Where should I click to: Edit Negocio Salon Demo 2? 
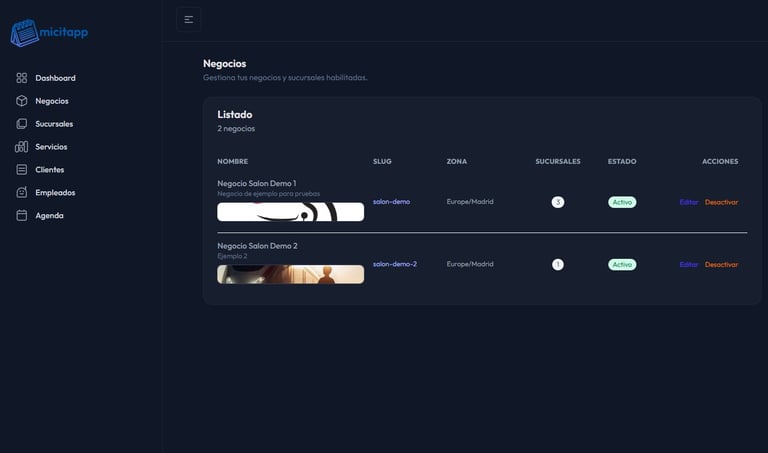point(689,264)
